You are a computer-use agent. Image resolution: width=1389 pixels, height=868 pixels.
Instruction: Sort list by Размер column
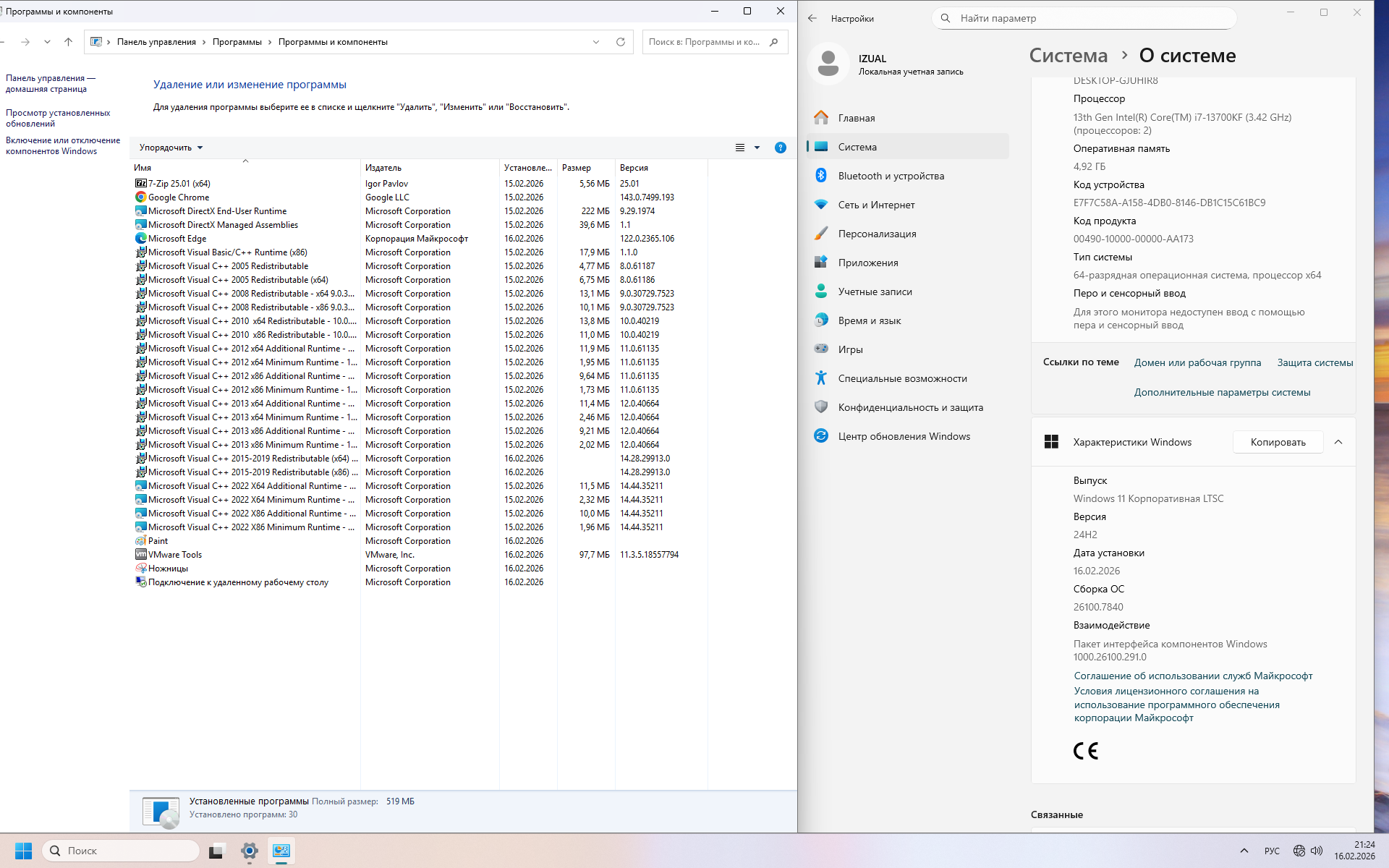pos(577,168)
